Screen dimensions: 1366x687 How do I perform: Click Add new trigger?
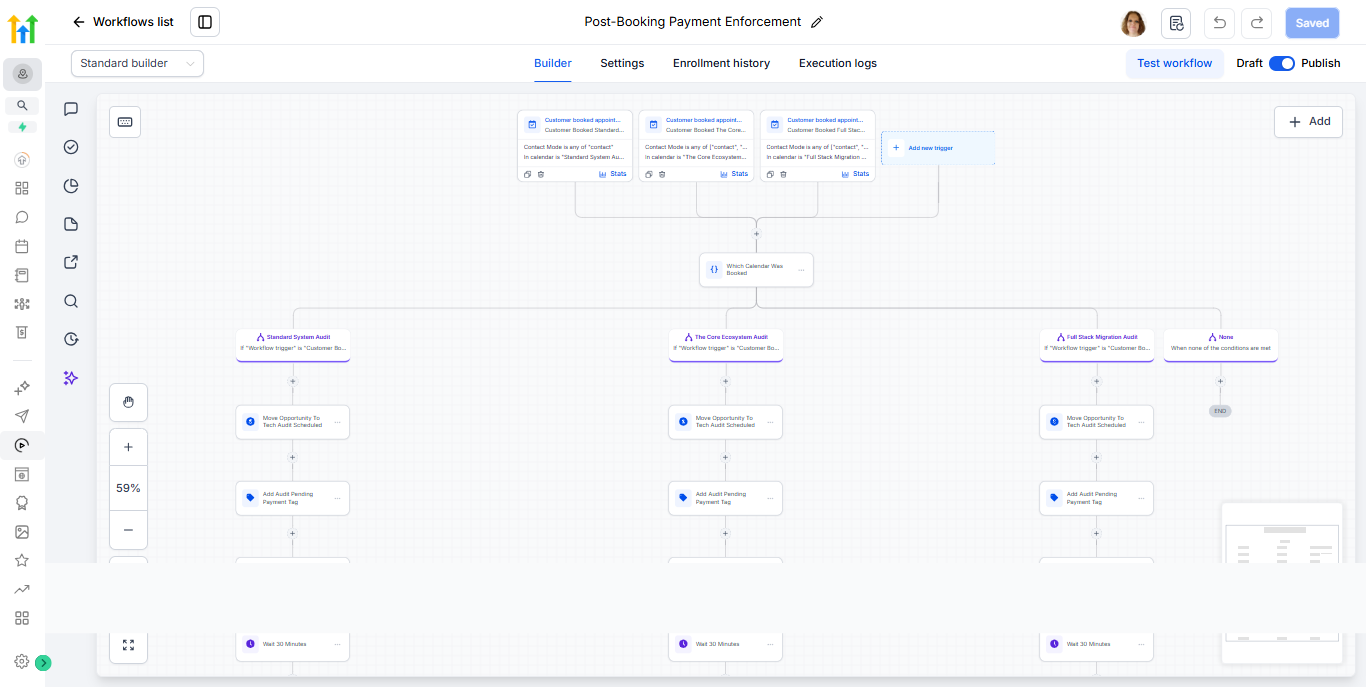937,148
